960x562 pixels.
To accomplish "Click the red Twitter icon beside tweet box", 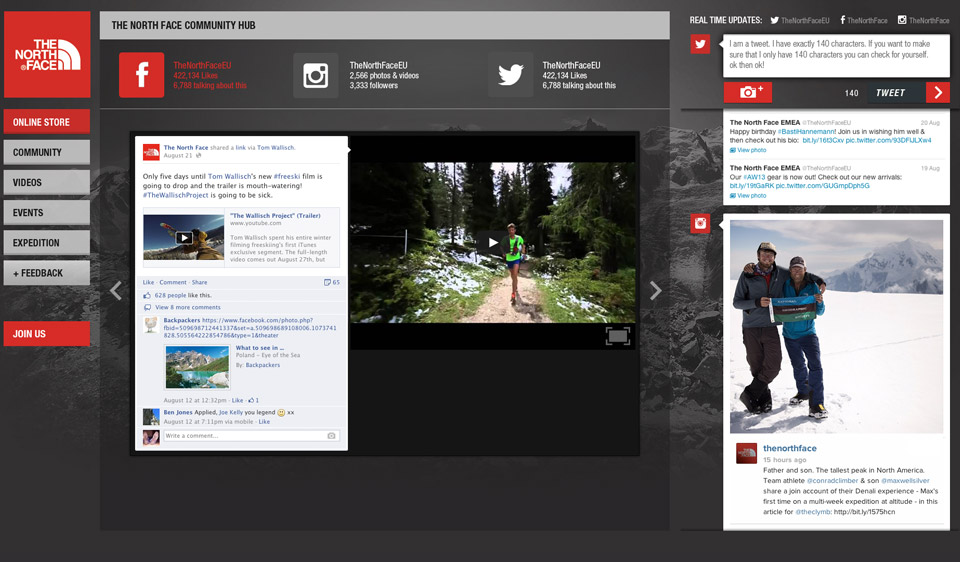I will tap(700, 44).
